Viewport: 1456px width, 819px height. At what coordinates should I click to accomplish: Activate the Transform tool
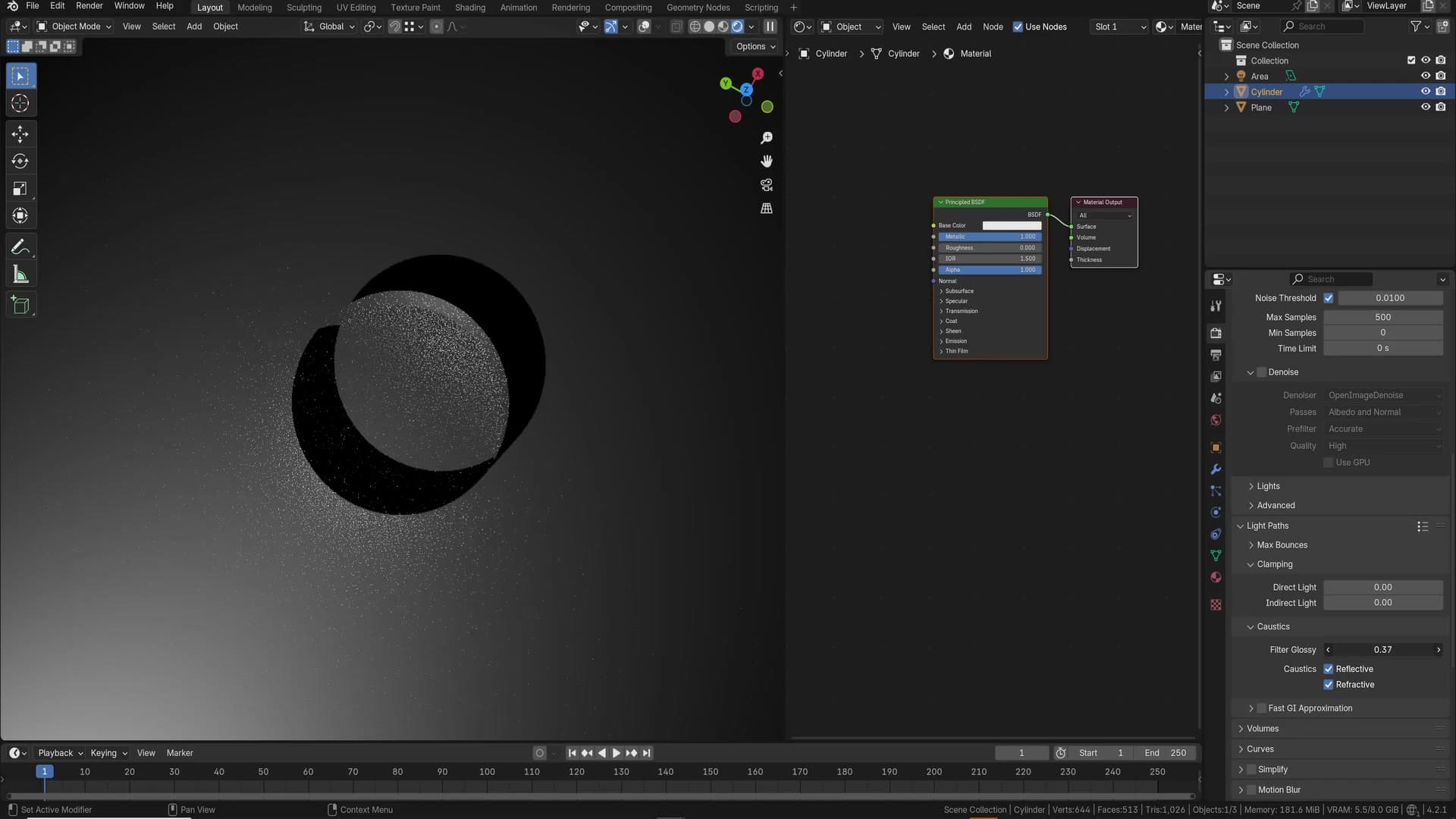[20, 216]
